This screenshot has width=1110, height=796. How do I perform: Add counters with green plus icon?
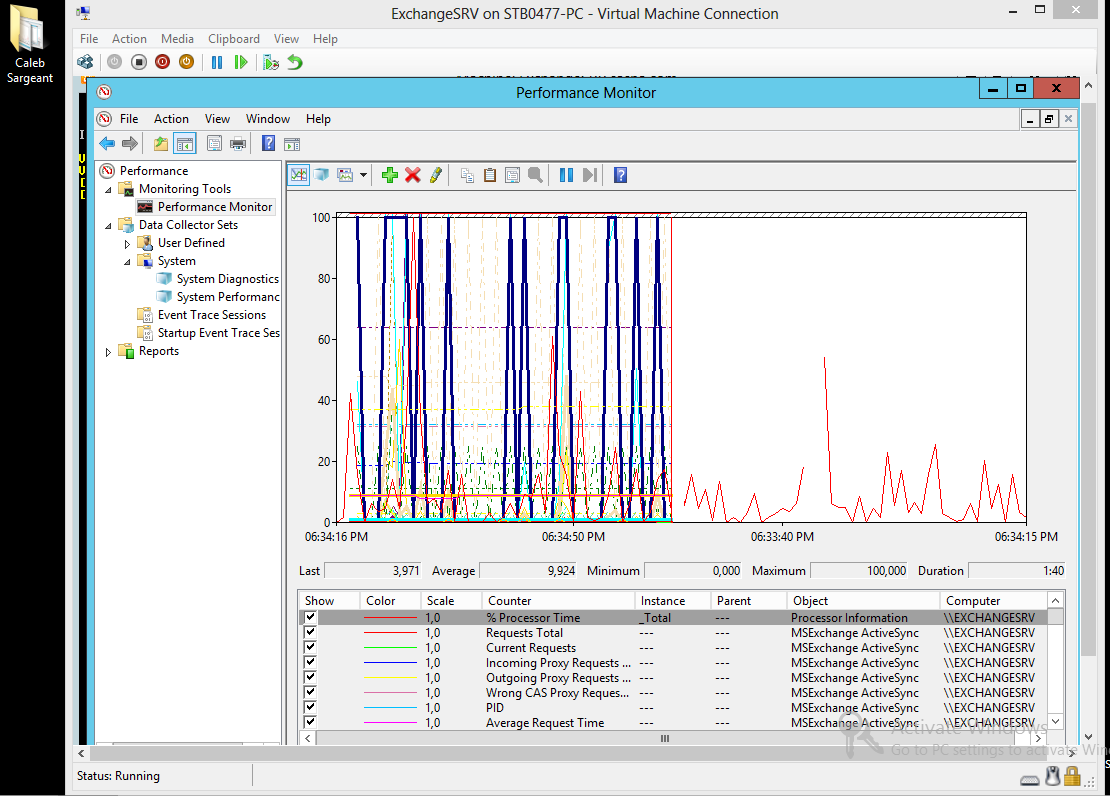pos(389,175)
